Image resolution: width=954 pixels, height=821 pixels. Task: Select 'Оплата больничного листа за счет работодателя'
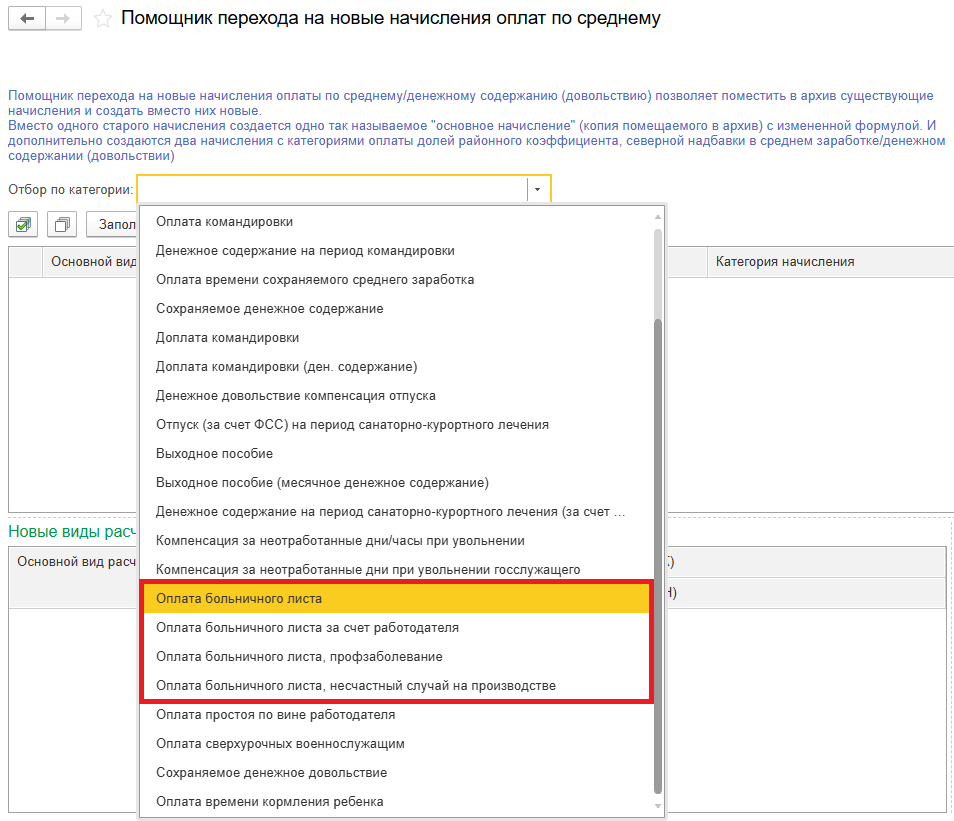pyautogui.click(x=307, y=628)
